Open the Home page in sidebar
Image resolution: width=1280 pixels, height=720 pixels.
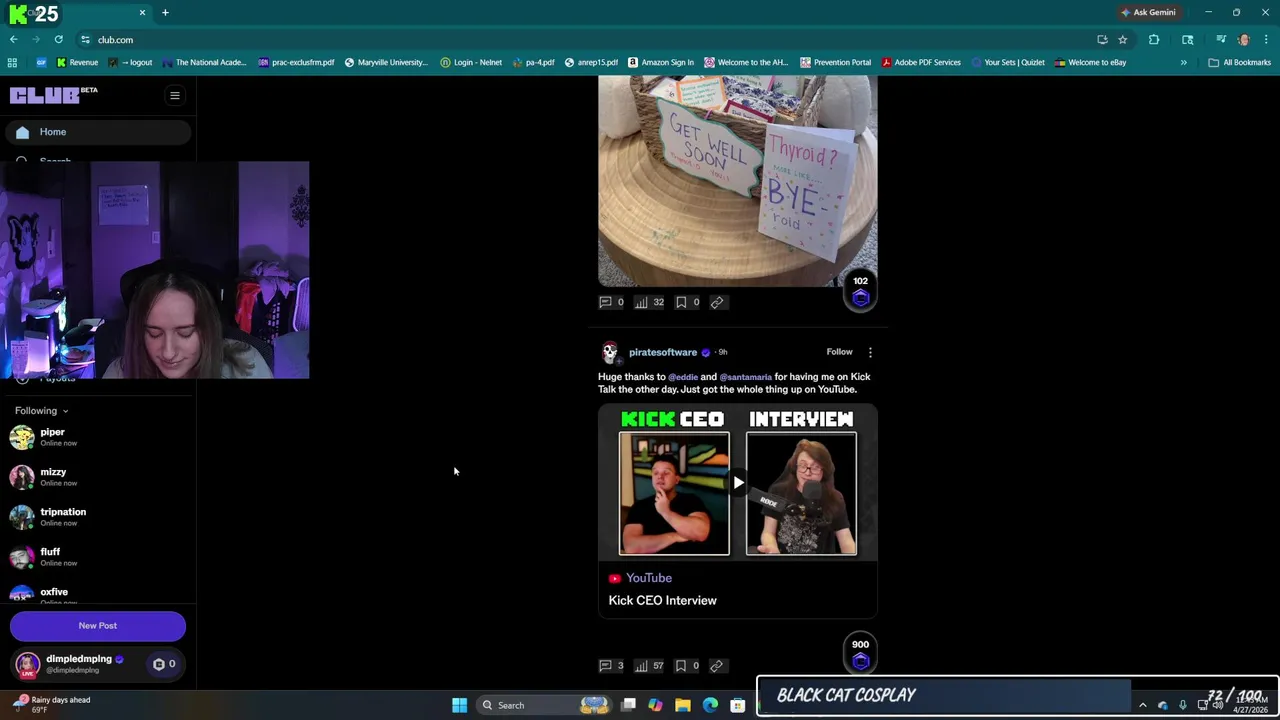[97, 132]
